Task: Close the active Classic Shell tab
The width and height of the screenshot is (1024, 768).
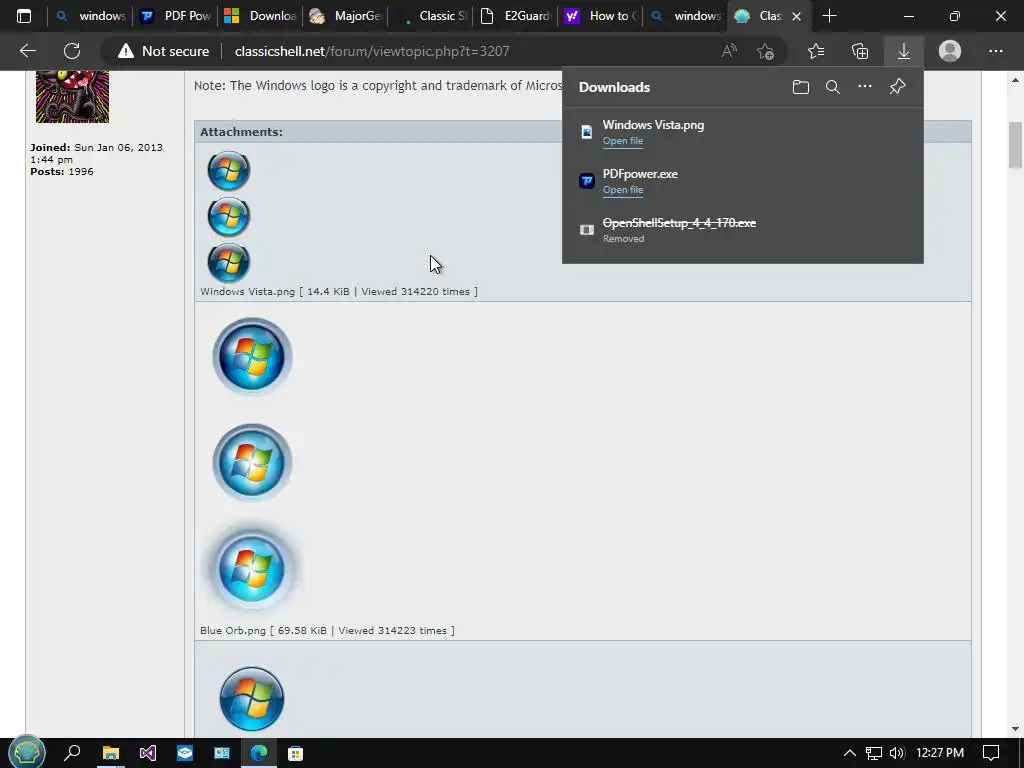Action: tap(796, 16)
